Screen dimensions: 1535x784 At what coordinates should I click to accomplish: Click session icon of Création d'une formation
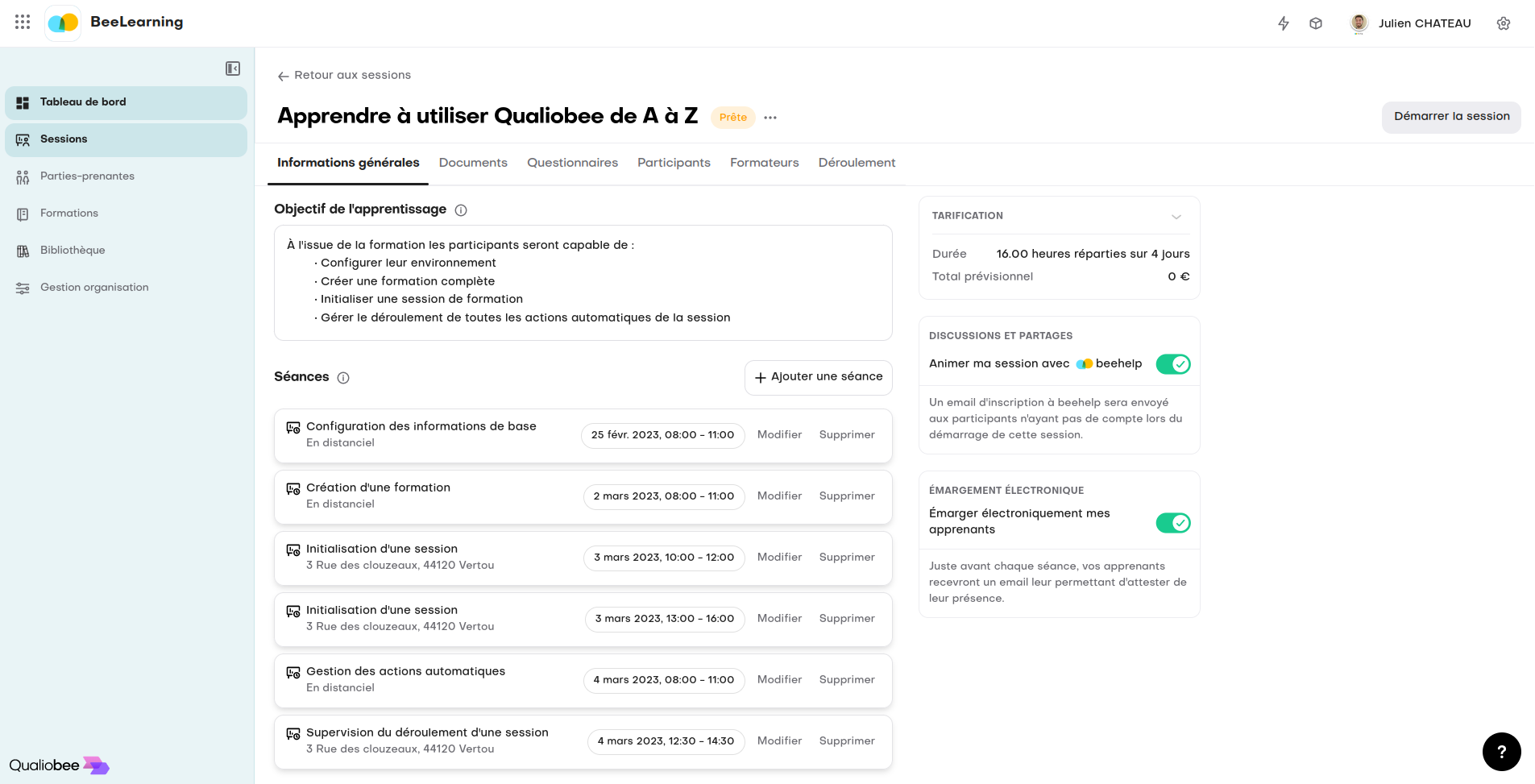pyautogui.click(x=293, y=489)
